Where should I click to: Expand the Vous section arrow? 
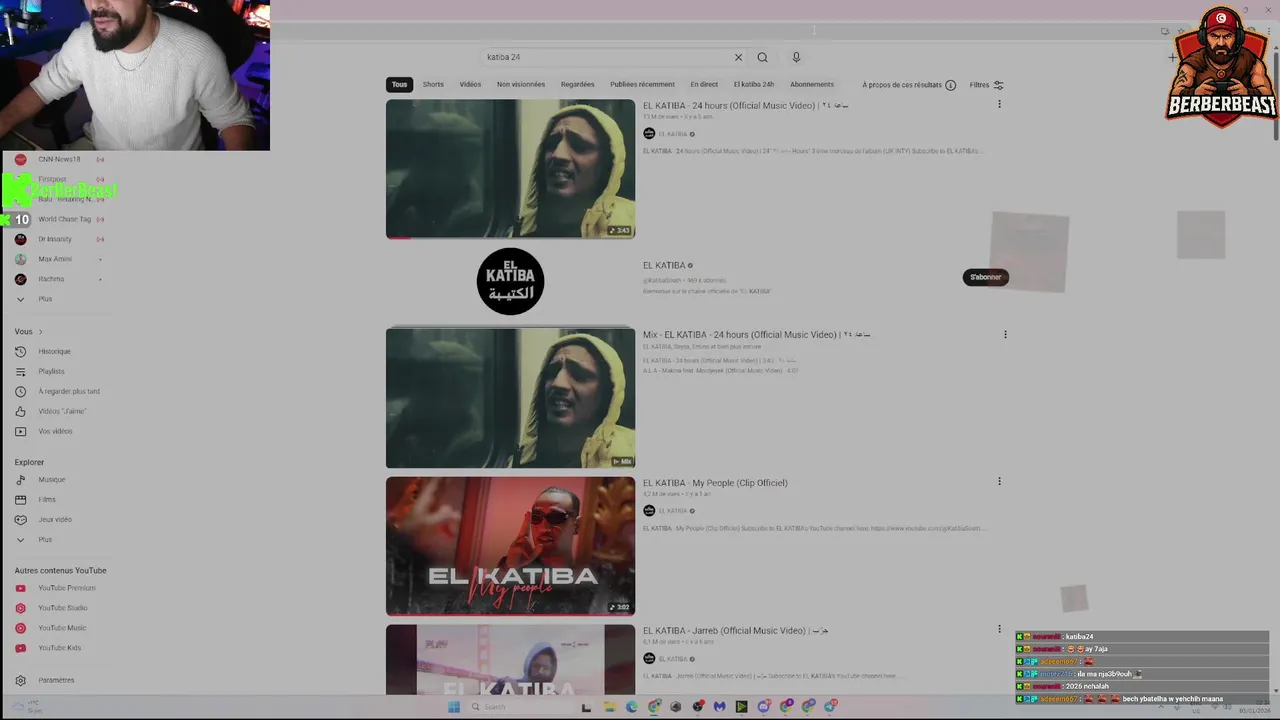40,331
